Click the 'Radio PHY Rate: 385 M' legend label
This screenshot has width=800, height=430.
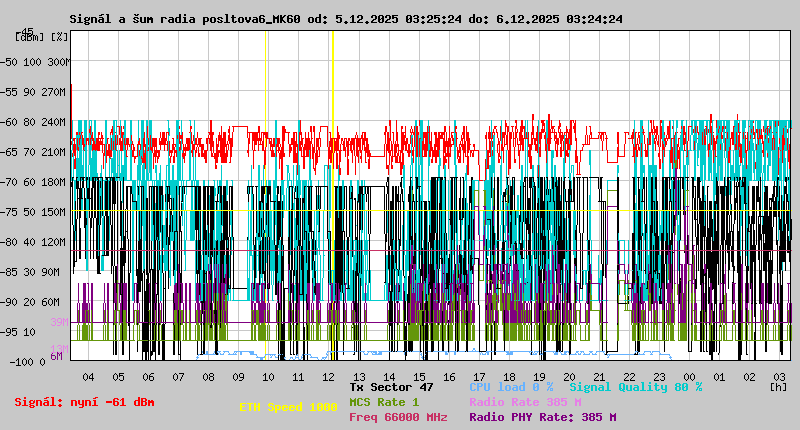click(542, 417)
